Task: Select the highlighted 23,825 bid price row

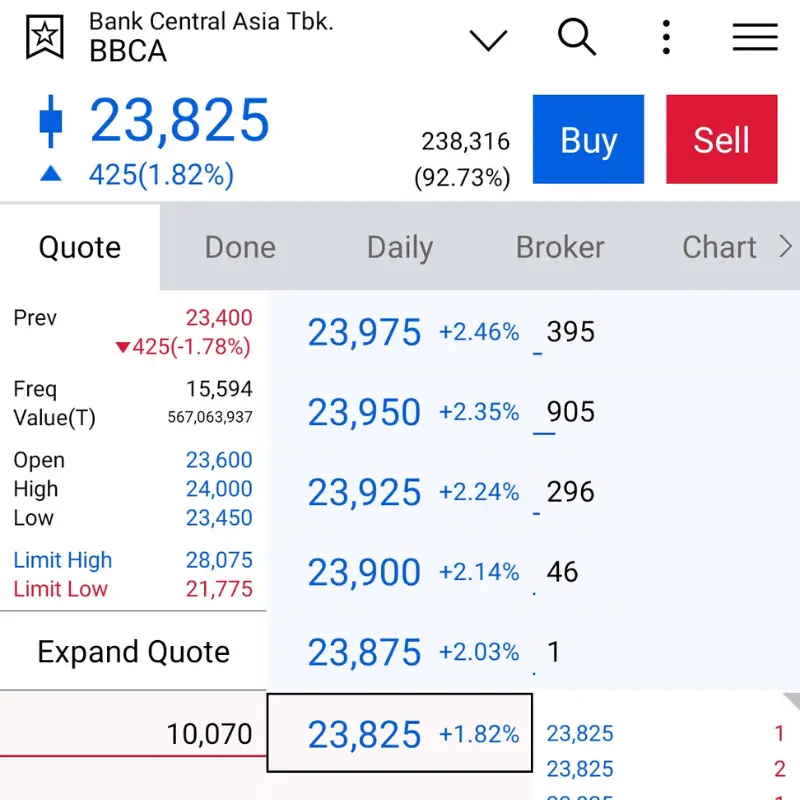Action: coord(399,734)
